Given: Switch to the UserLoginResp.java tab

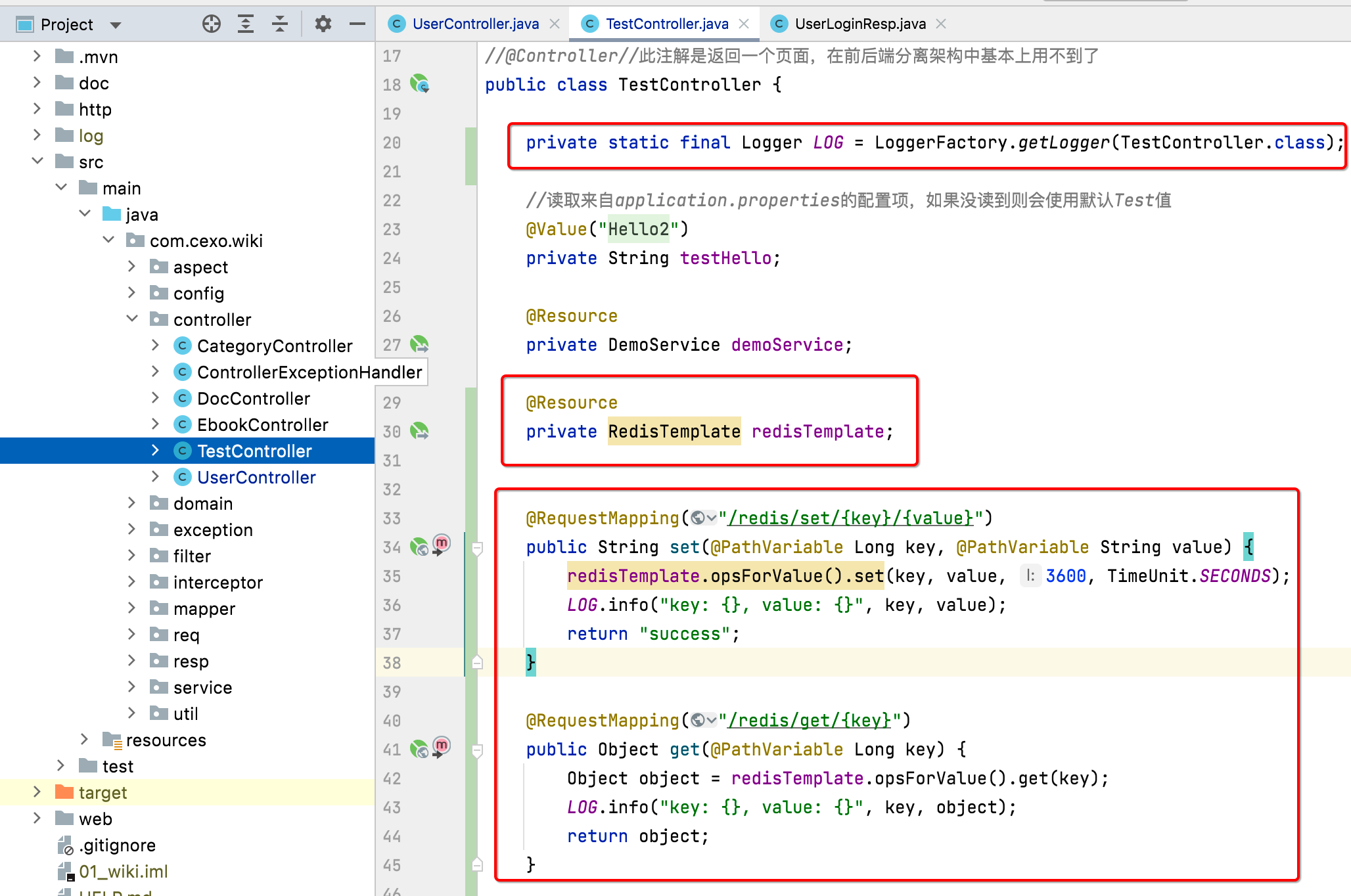Looking at the screenshot, I should [x=859, y=24].
